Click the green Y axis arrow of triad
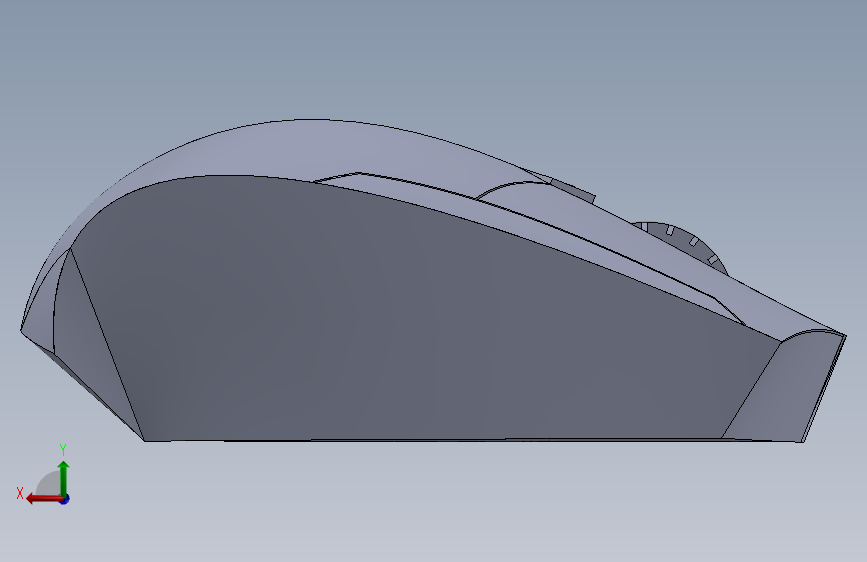 coord(64,478)
